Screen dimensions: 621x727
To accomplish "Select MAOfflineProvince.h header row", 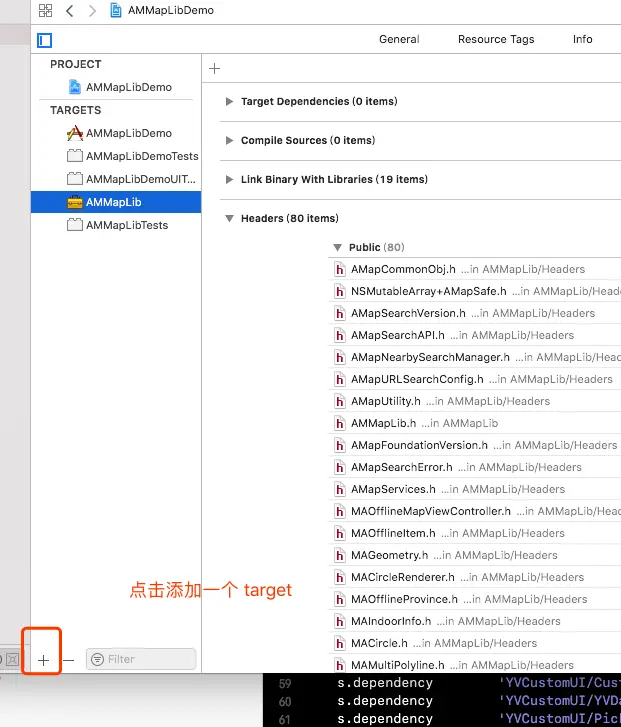I will (x=474, y=599).
